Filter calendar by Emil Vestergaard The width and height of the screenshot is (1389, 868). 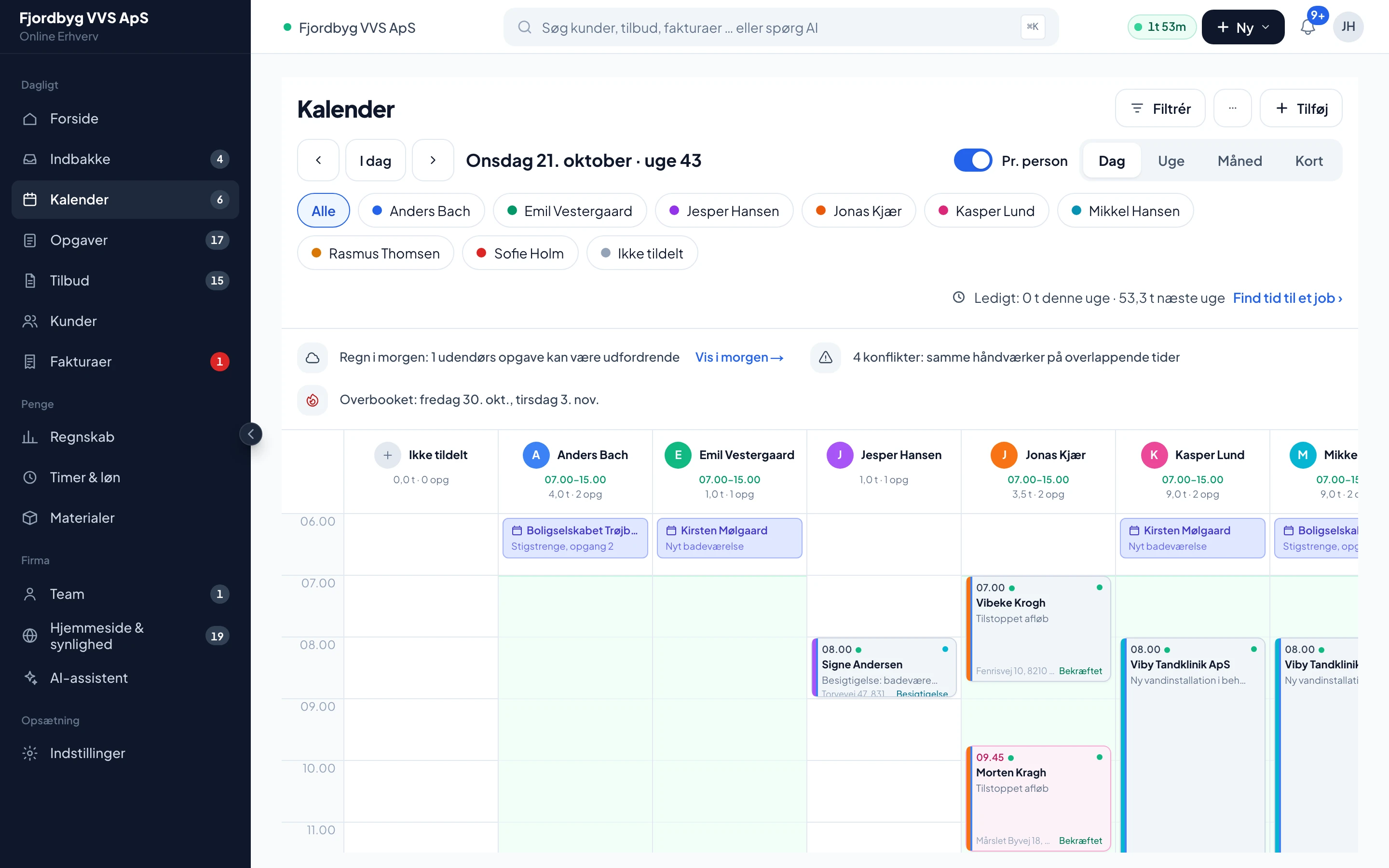(x=570, y=211)
